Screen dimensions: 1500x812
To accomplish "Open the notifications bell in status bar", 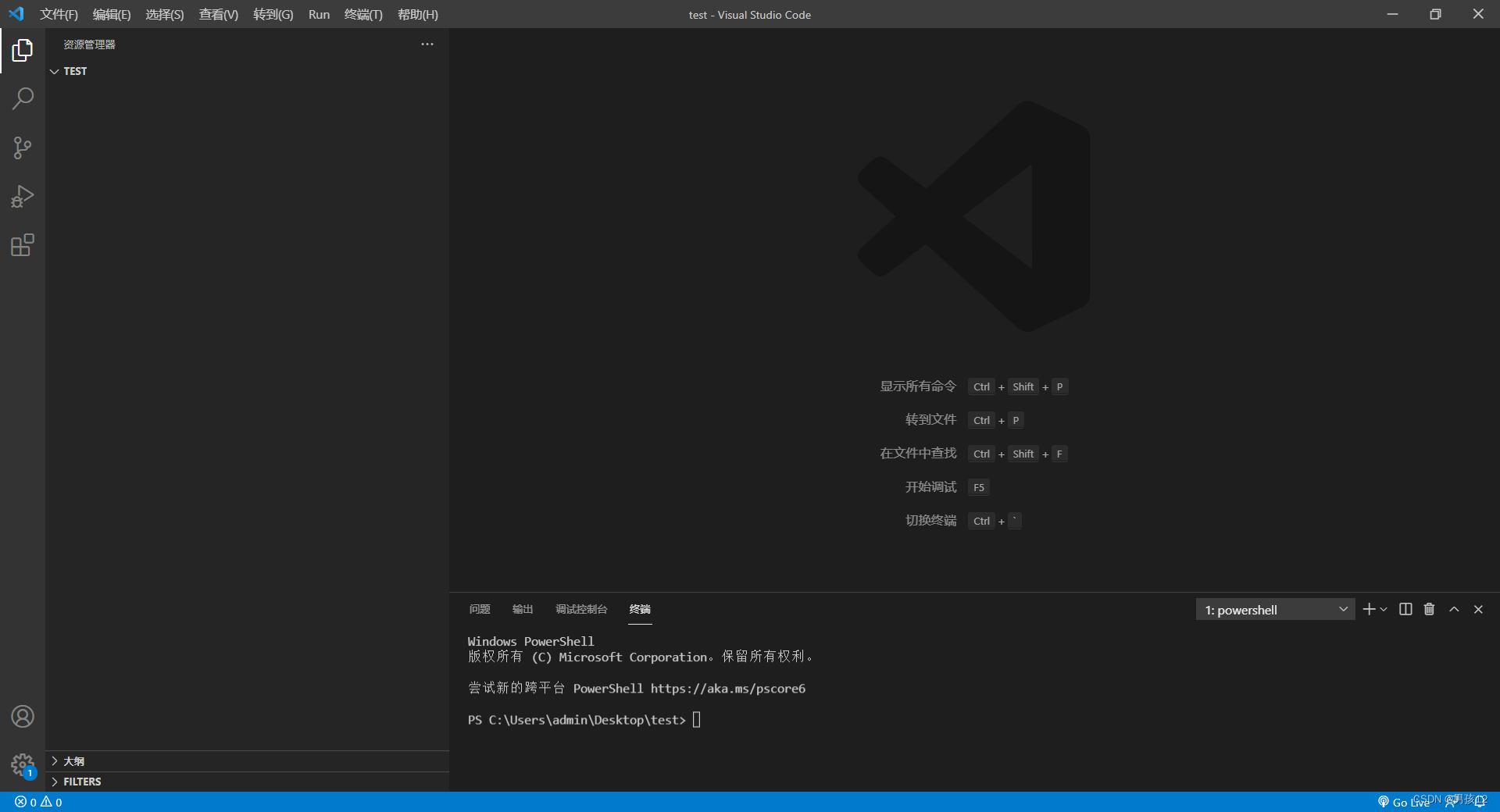I will tap(1480, 802).
